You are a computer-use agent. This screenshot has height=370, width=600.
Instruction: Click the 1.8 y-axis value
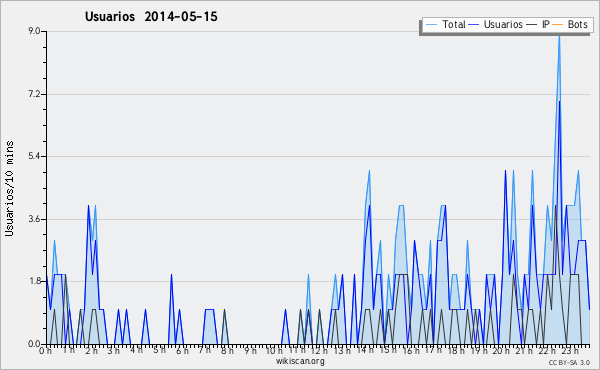pyautogui.click(x=34, y=281)
